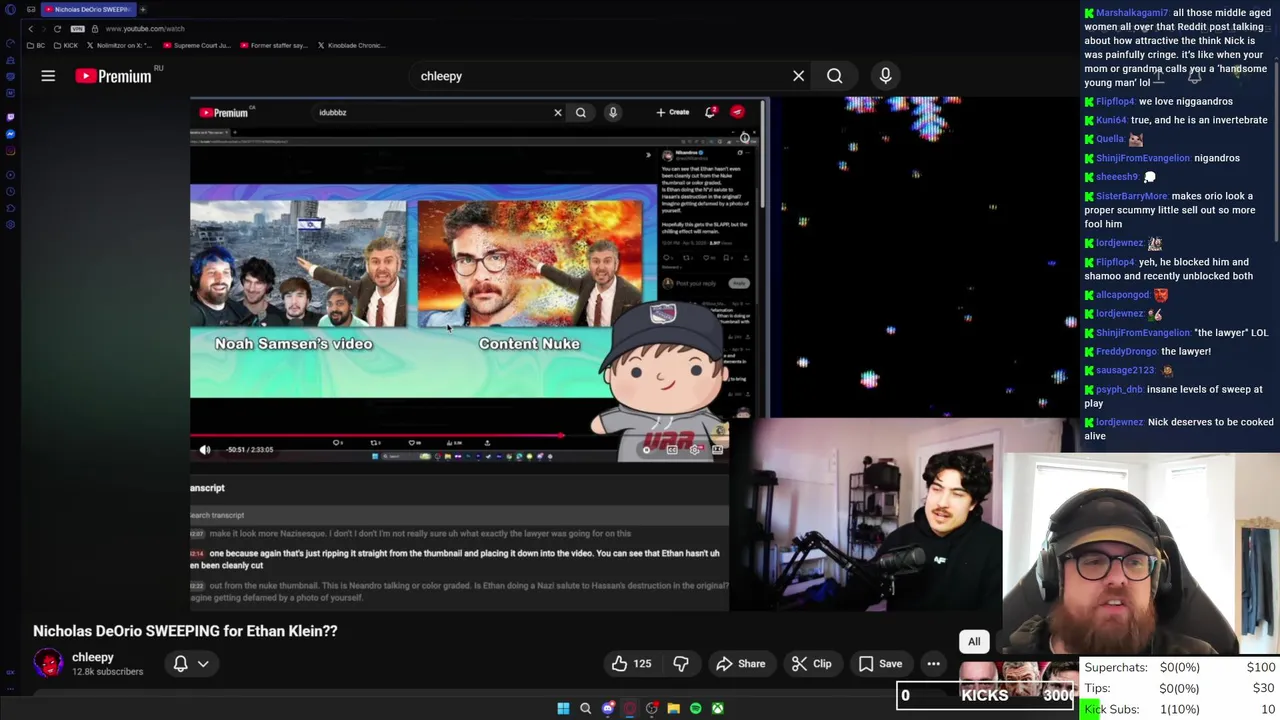The image size is (1280, 720).
Task: Click the Noah Samsen's video thumbnail
Action: pos(298,265)
